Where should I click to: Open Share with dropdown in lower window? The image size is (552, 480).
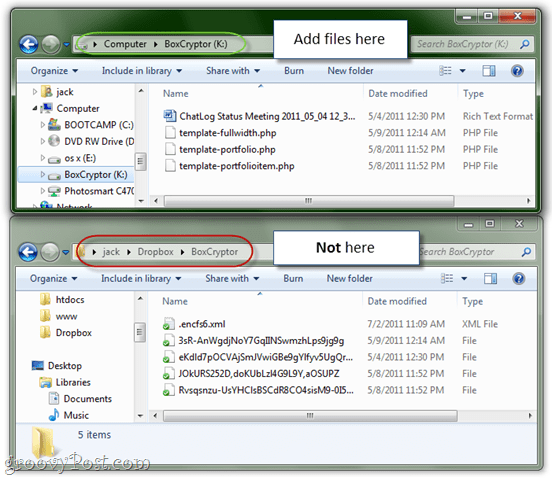tap(232, 279)
